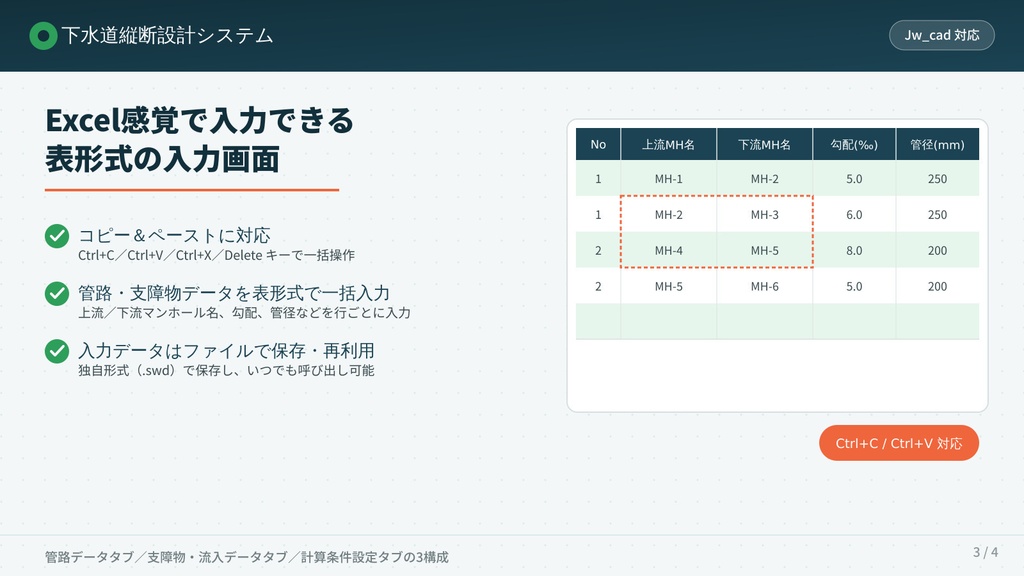Click the green circle logo beside 下水道縦断設計システム
This screenshot has height=576, width=1024.
click(43, 36)
